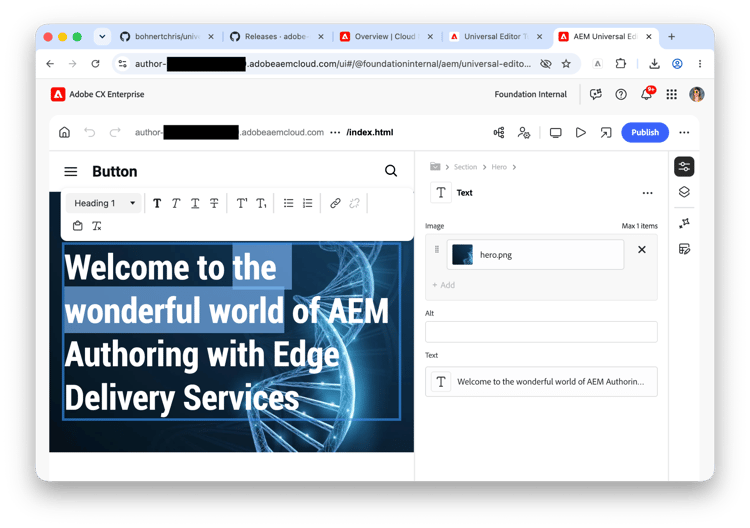Apply strikethrough formatting in text toolbar
Viewport: 750px width, 528px height.
point(214,203)
